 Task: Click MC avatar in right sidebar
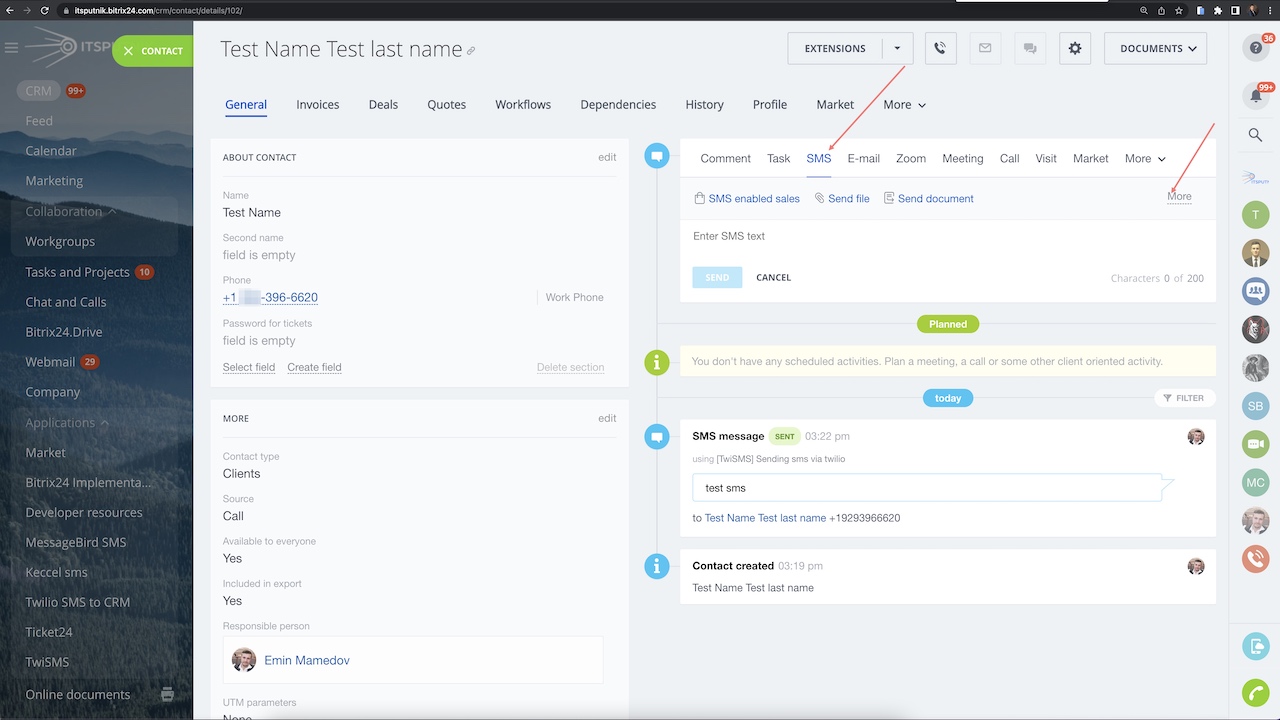(1256, 483)
